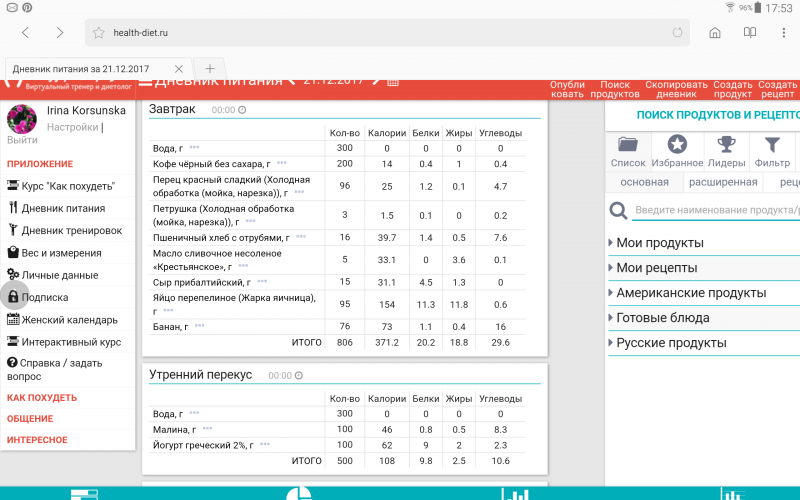Open browser bookmarks icon

pyautogui.click(x=749, y=32)
